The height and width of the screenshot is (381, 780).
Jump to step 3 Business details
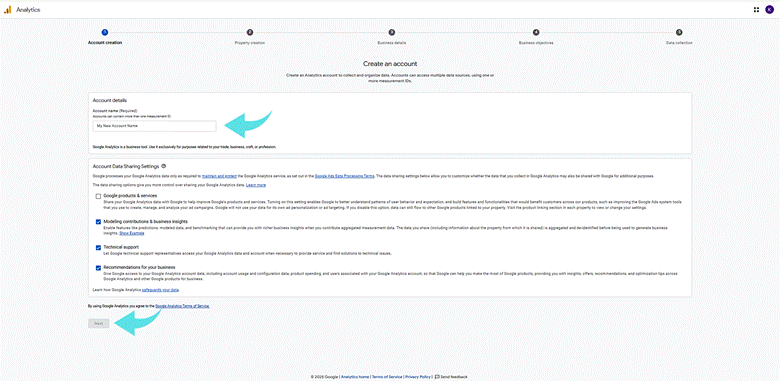click(391, 32)
